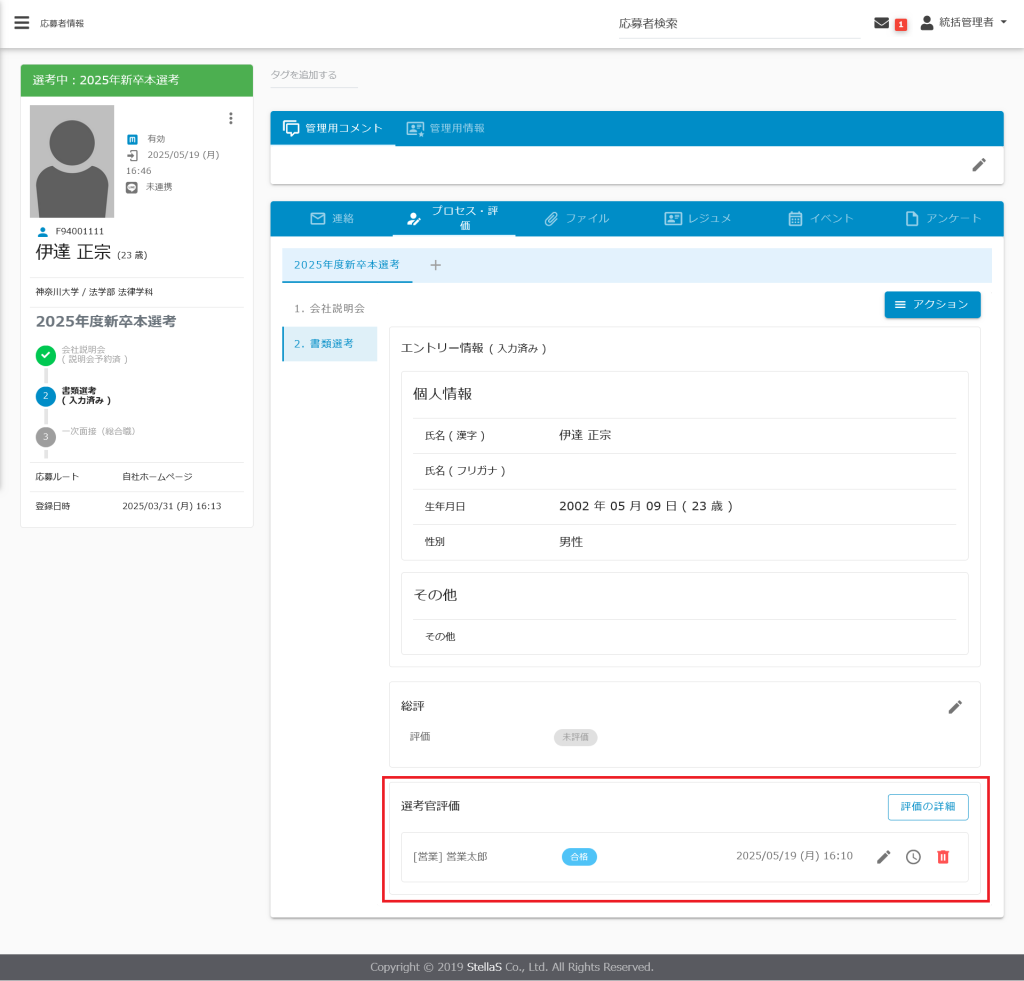Select step 1. 会社説明会 in process list
The height and width of the screenshot is (981, 1024).
pos(329,308)
